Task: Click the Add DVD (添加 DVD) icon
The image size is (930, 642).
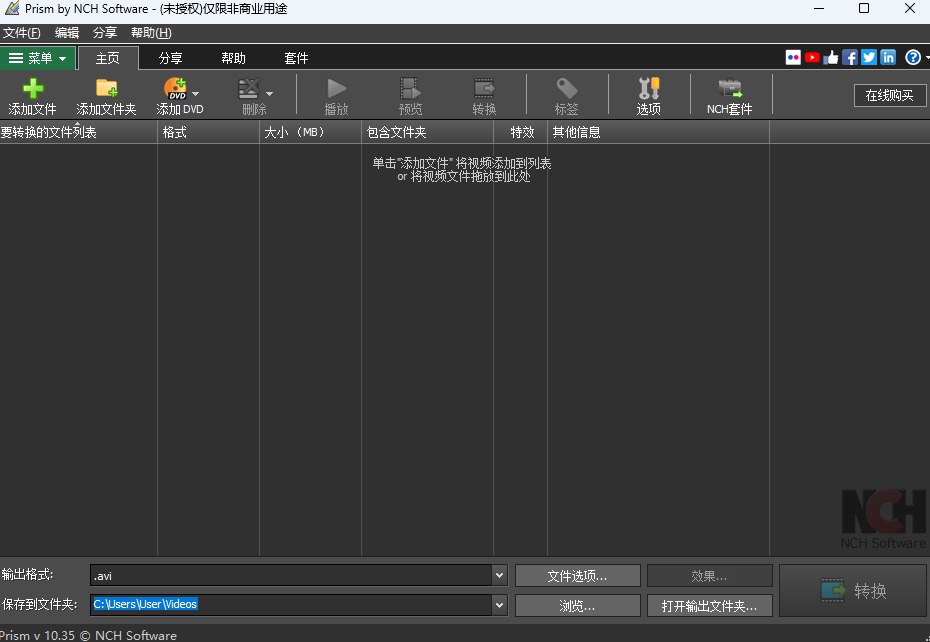Action: point(176,88)
